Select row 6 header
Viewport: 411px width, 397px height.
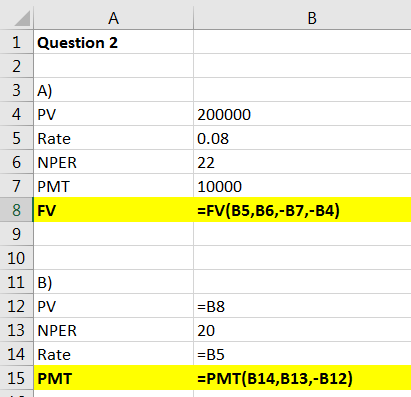(16, 162)
